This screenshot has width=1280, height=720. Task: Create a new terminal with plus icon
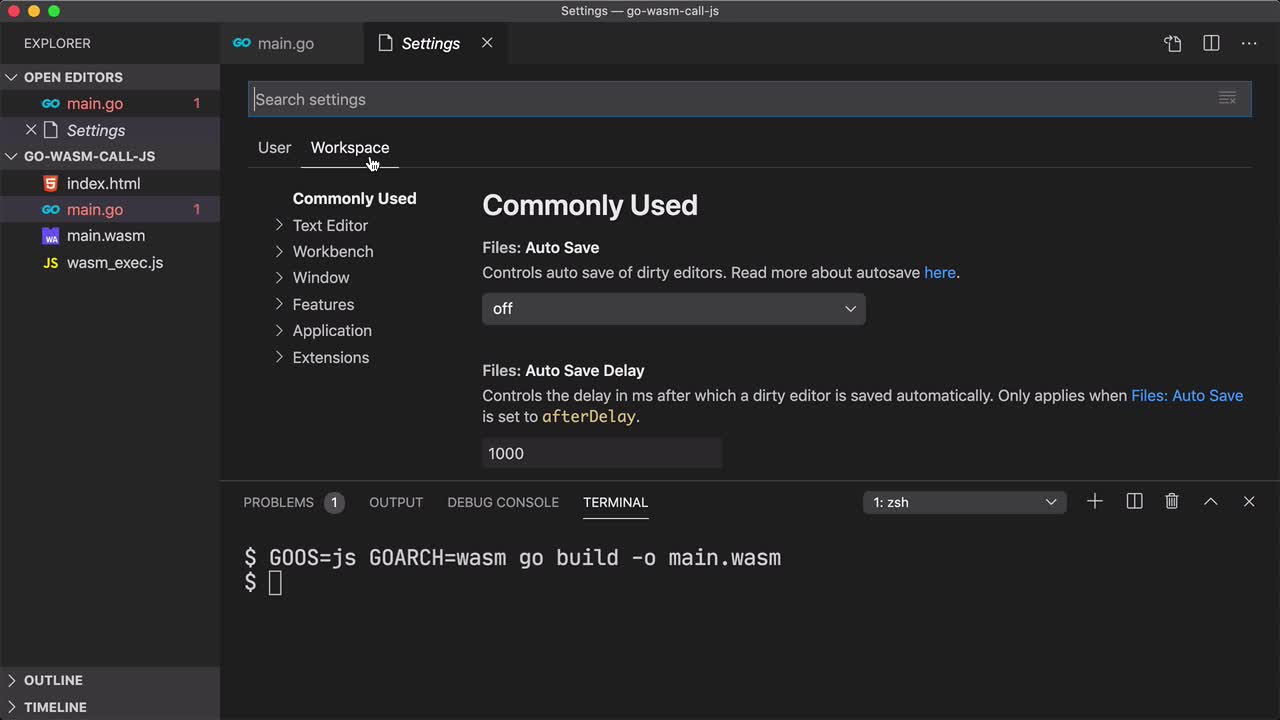tap(1095, 501)
